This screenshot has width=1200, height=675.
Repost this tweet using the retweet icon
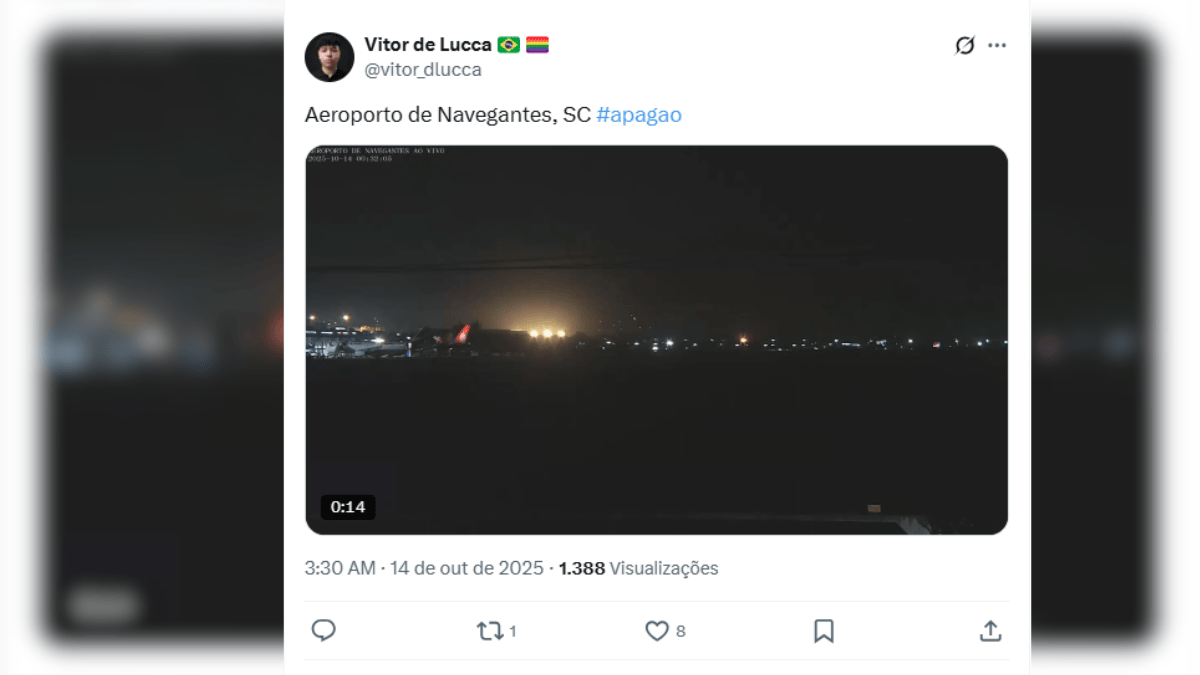(490, 631)
